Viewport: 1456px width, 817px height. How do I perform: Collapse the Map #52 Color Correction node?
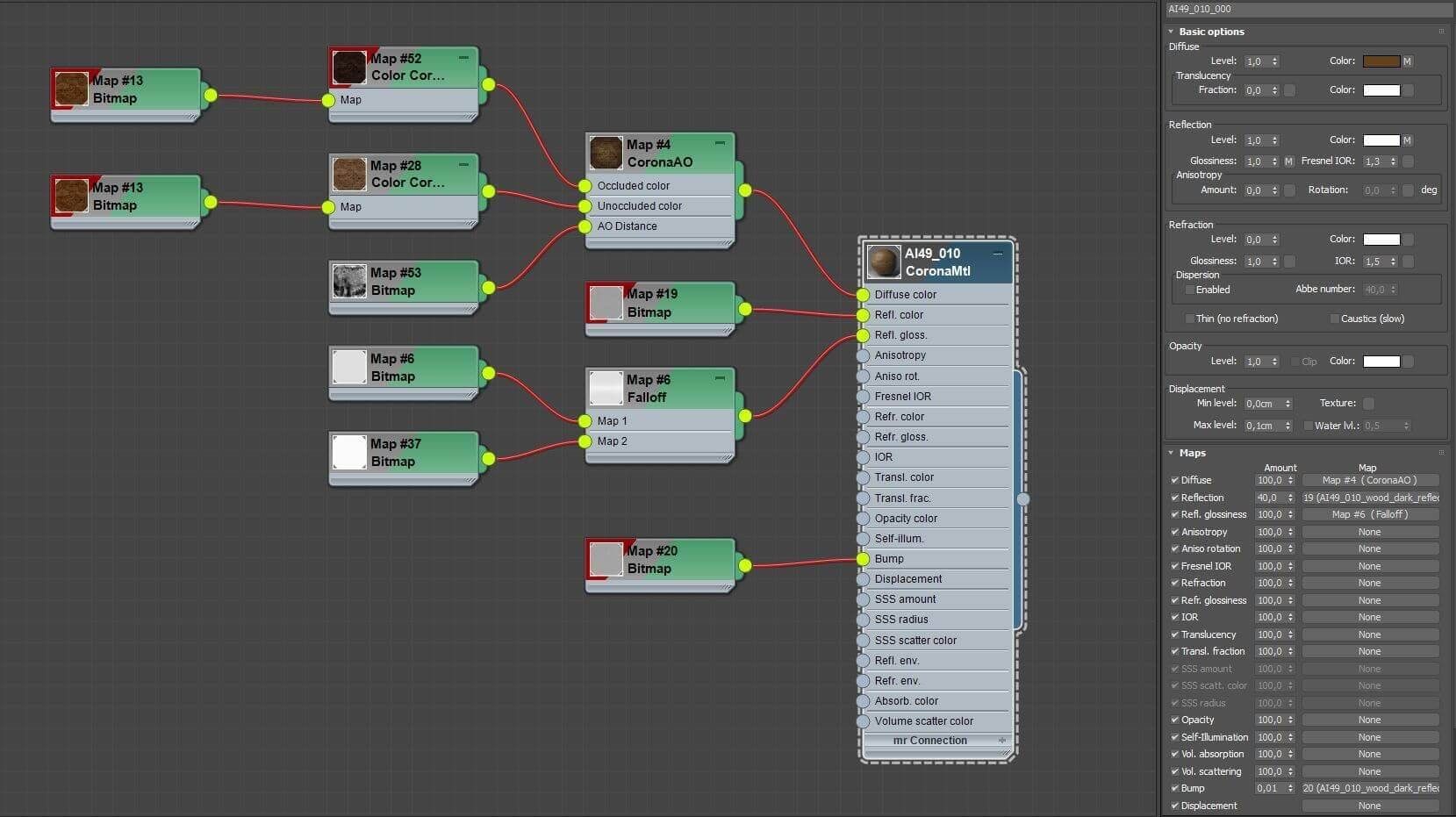pyautogui.click(x=463, y=58)
